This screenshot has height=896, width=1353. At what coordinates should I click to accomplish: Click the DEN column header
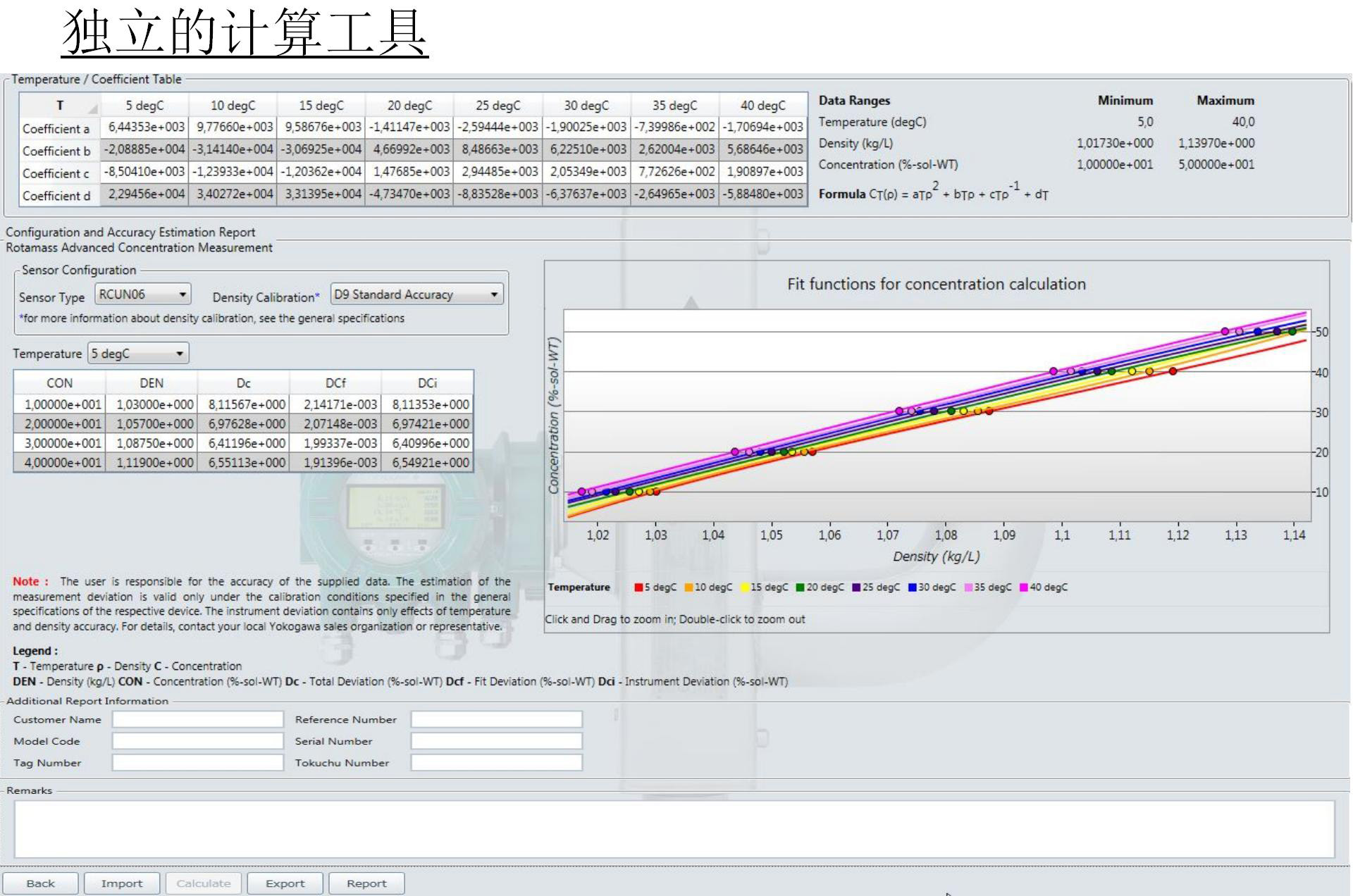(152, 383)
